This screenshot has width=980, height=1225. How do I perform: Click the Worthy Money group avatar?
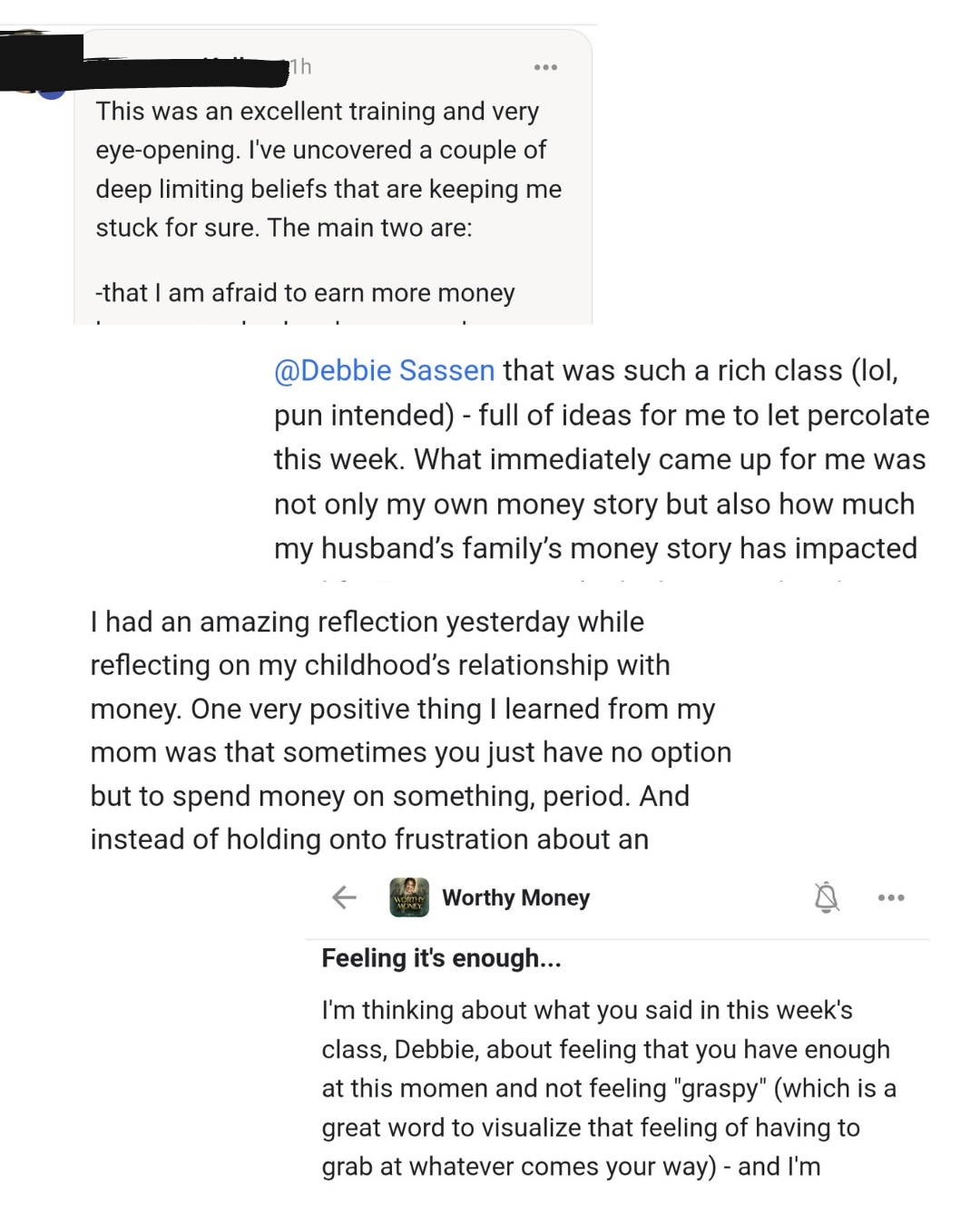[409, 897]
